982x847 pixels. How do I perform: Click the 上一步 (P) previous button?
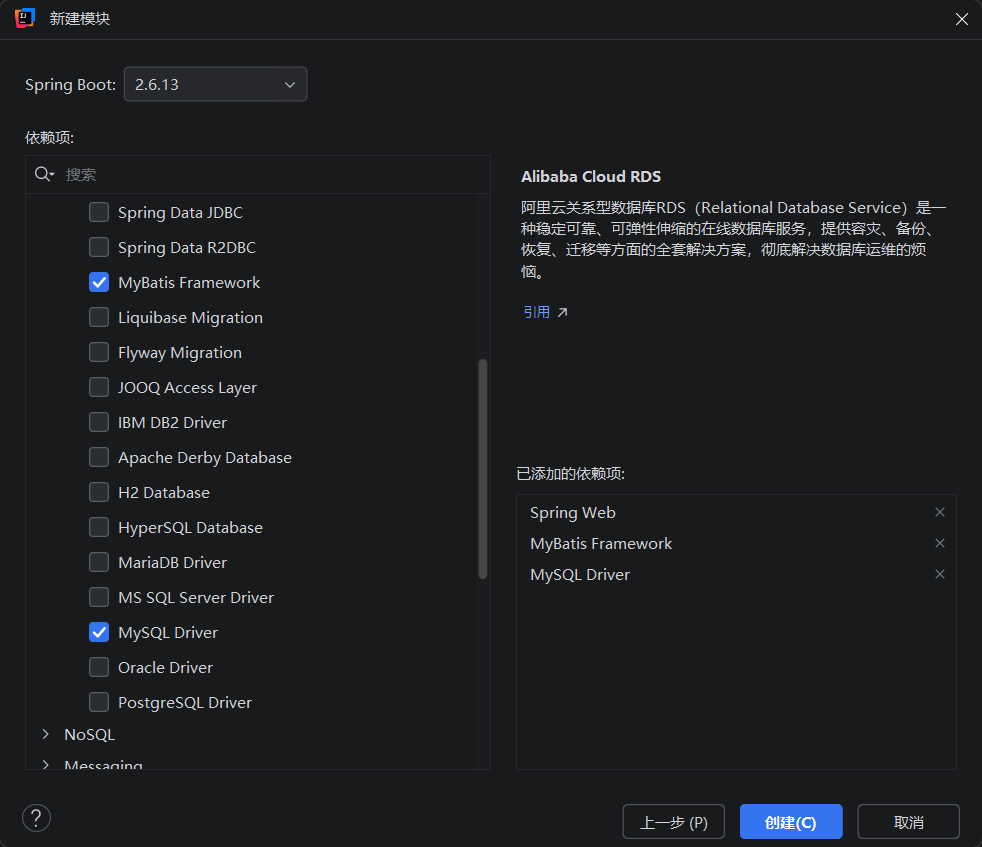pos(673,821)
